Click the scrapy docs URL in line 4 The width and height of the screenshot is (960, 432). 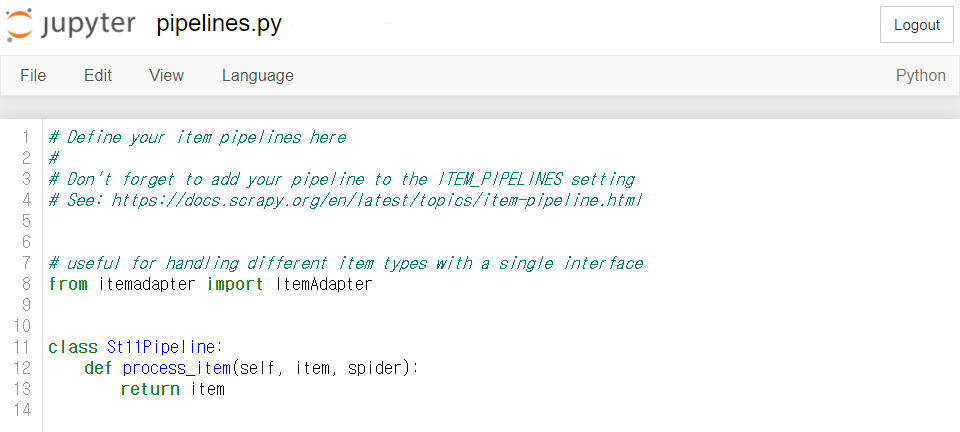click(x=376, y=200)
